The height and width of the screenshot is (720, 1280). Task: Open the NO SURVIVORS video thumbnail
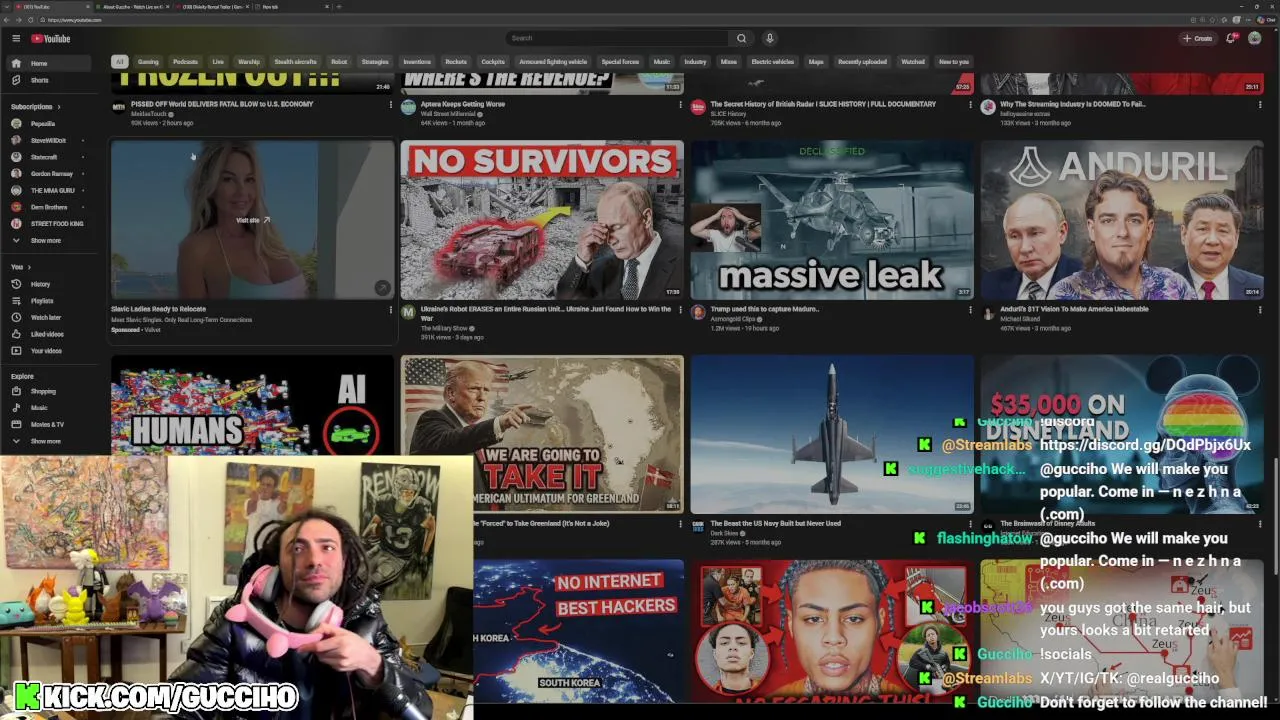tap(542, 220)
